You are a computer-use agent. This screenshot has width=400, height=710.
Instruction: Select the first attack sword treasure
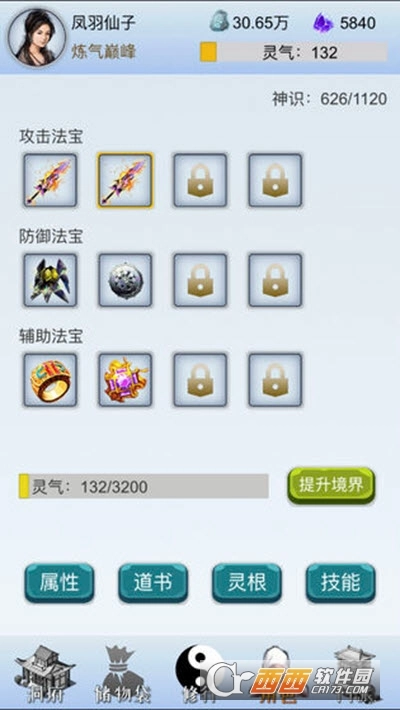click(x=50, y=180)
